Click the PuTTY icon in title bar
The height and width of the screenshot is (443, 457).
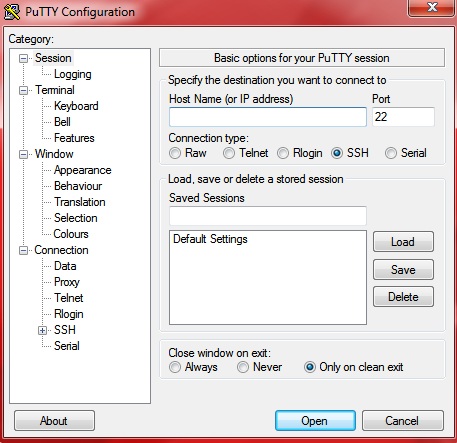pyautogui.click(x=12, y=12)
